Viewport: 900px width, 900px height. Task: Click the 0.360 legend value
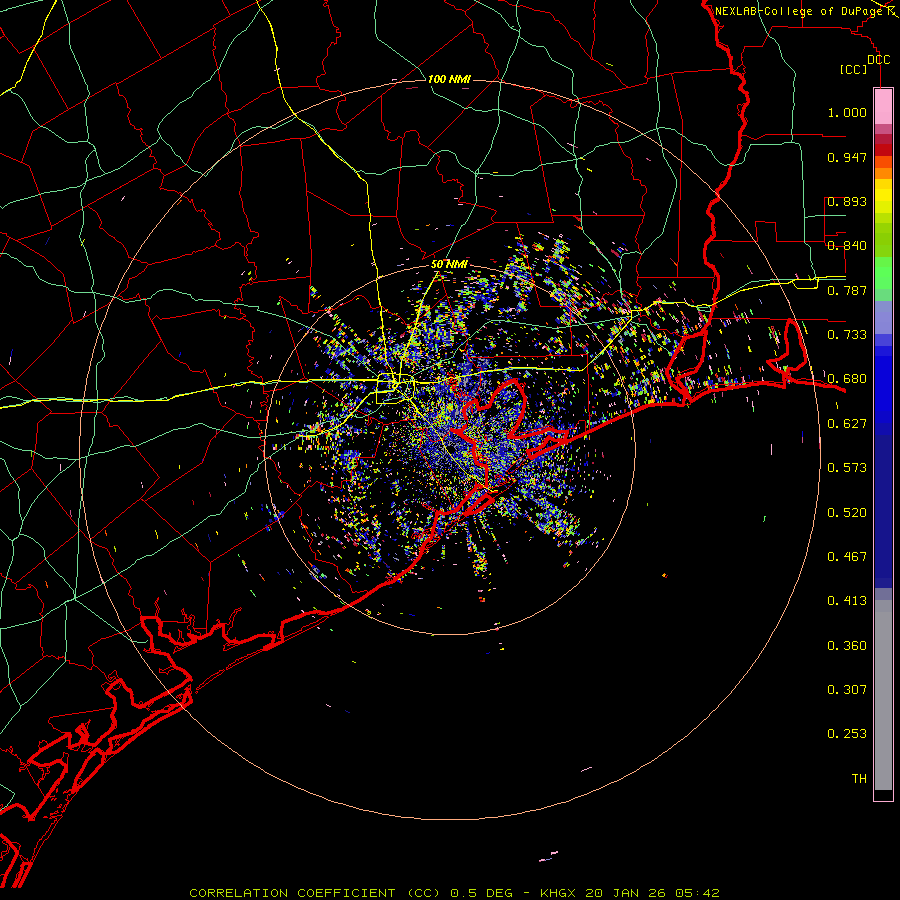click(x=847, y=646)
